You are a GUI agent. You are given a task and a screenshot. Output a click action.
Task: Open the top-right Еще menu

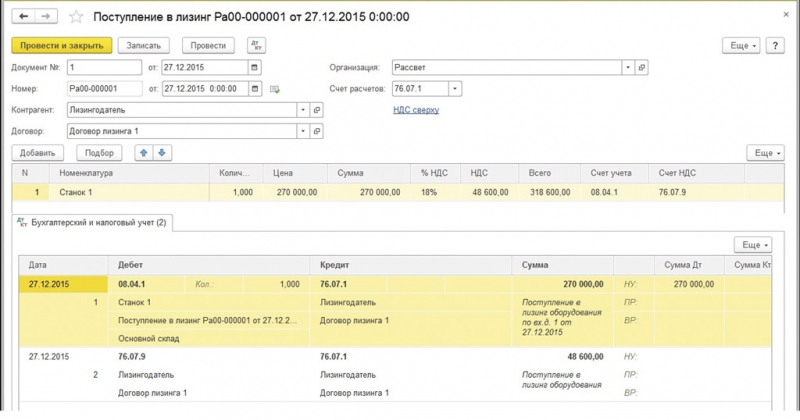click(x=741, y=45)
